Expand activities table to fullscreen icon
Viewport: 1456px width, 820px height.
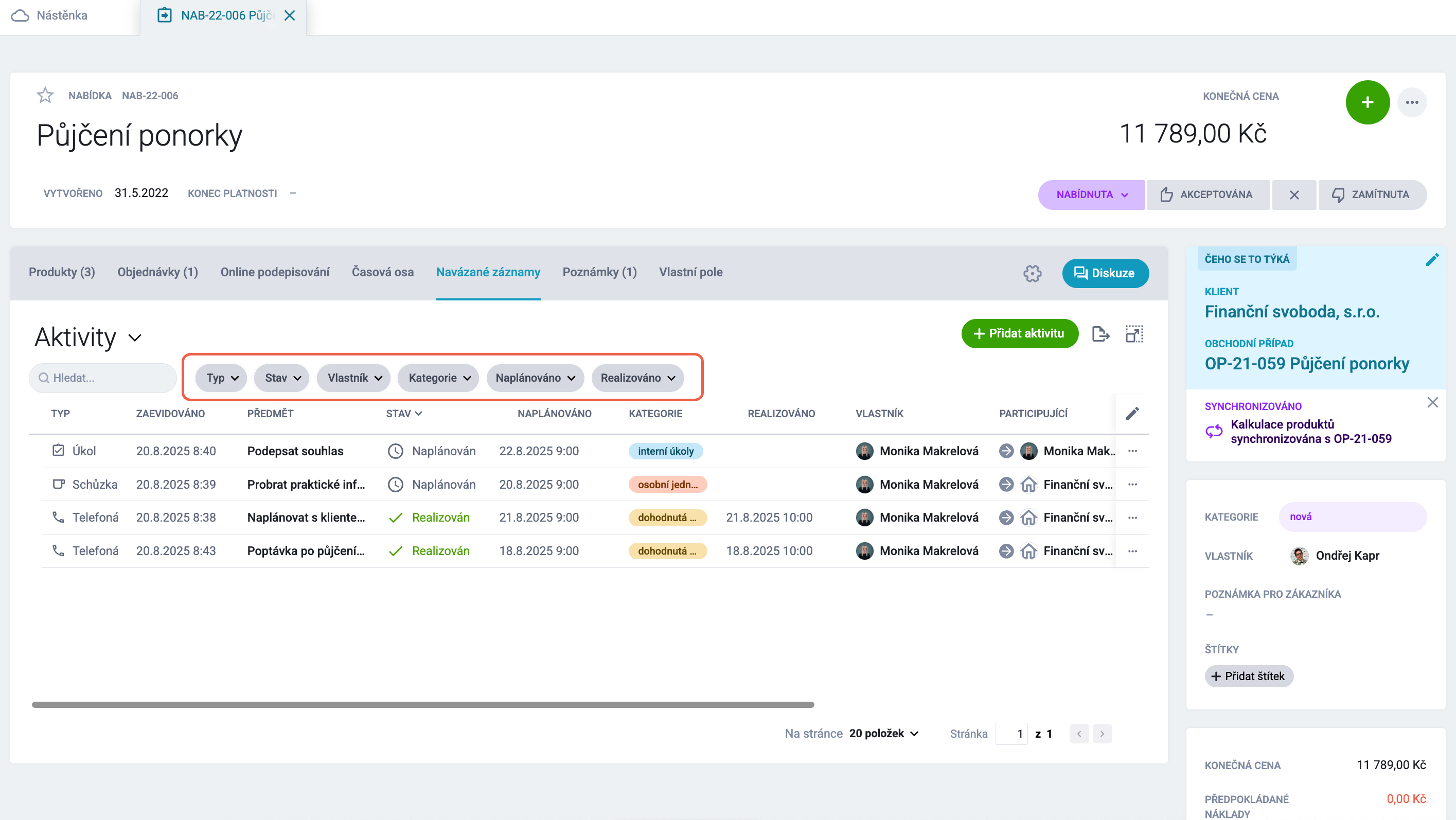click(x=1134, y=334)
